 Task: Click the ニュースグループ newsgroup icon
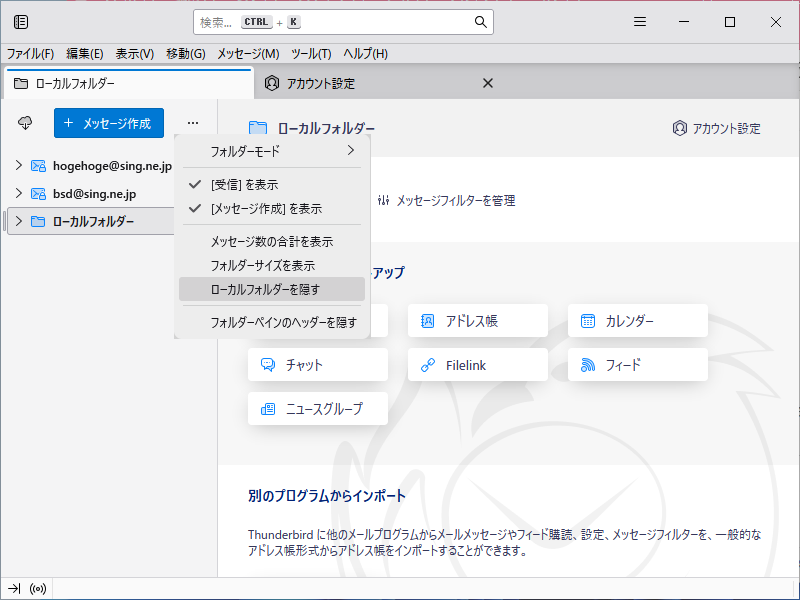(x=268, y=409)
